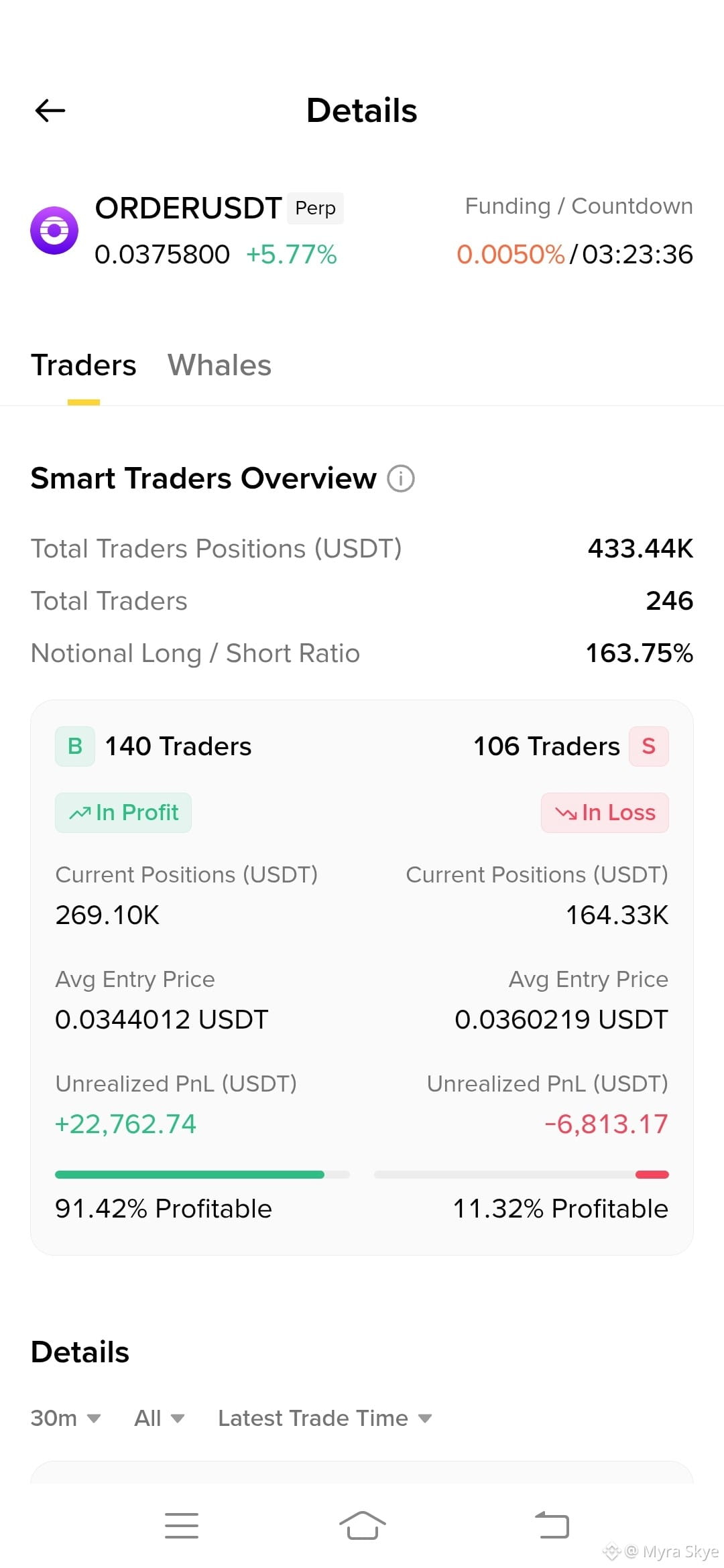Screen dimensions: 724x1568
Task: Tap the In Profit tag
Action: [123, 813]
